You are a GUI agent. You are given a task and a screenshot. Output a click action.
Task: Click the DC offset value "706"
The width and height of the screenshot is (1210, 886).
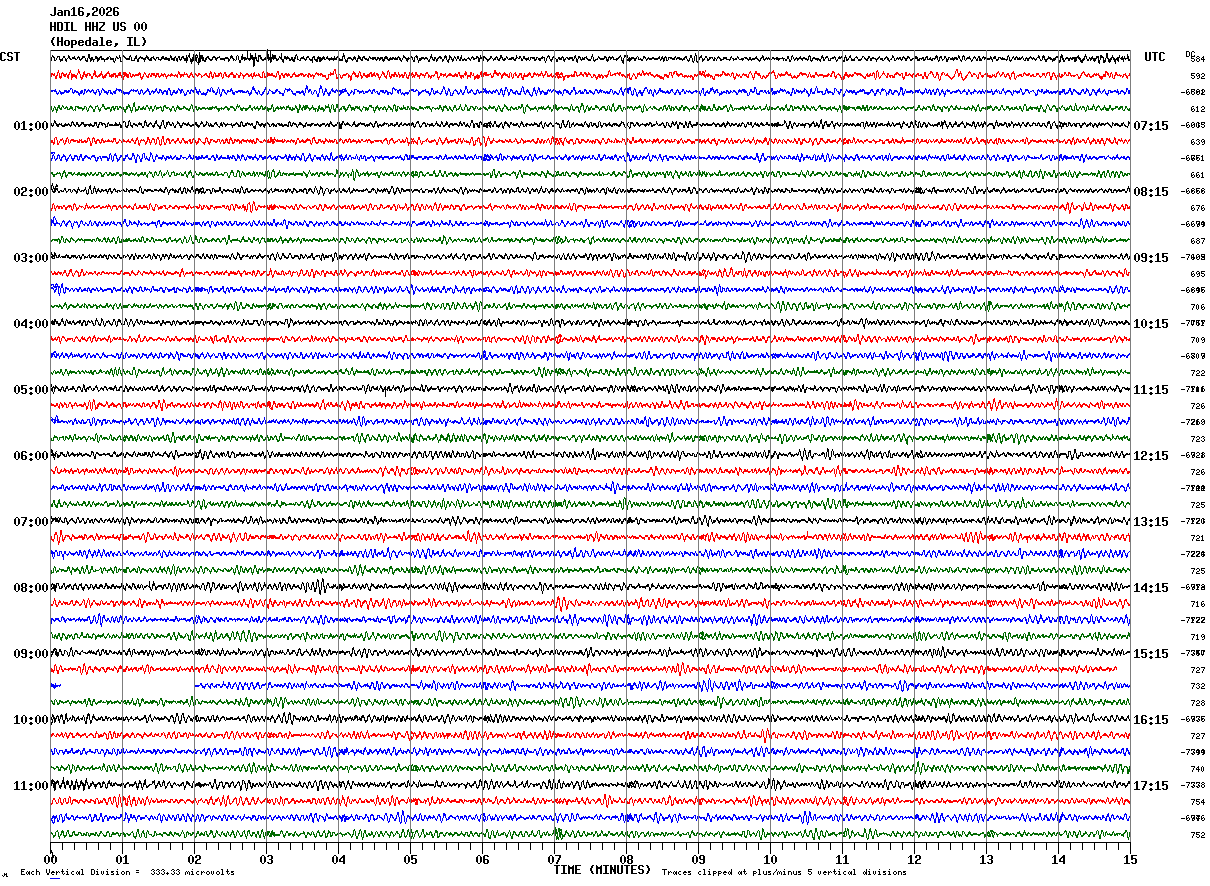point(1197,307)
